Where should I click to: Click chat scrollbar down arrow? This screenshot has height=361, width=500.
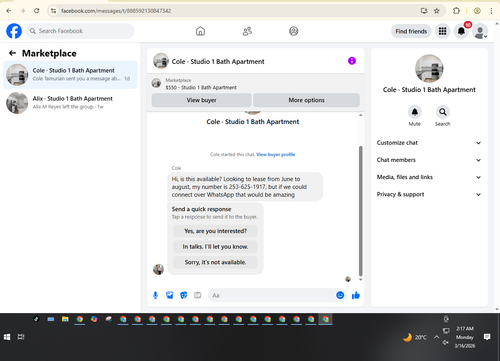(x=360, y=279)
